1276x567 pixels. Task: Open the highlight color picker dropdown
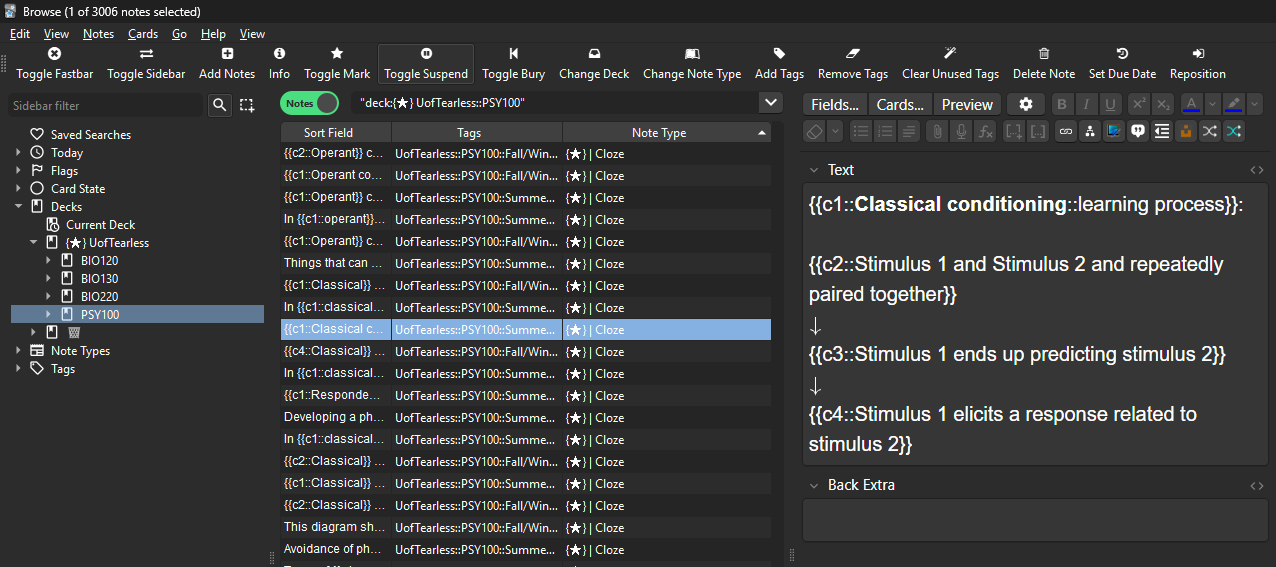tap(1255, 104)
